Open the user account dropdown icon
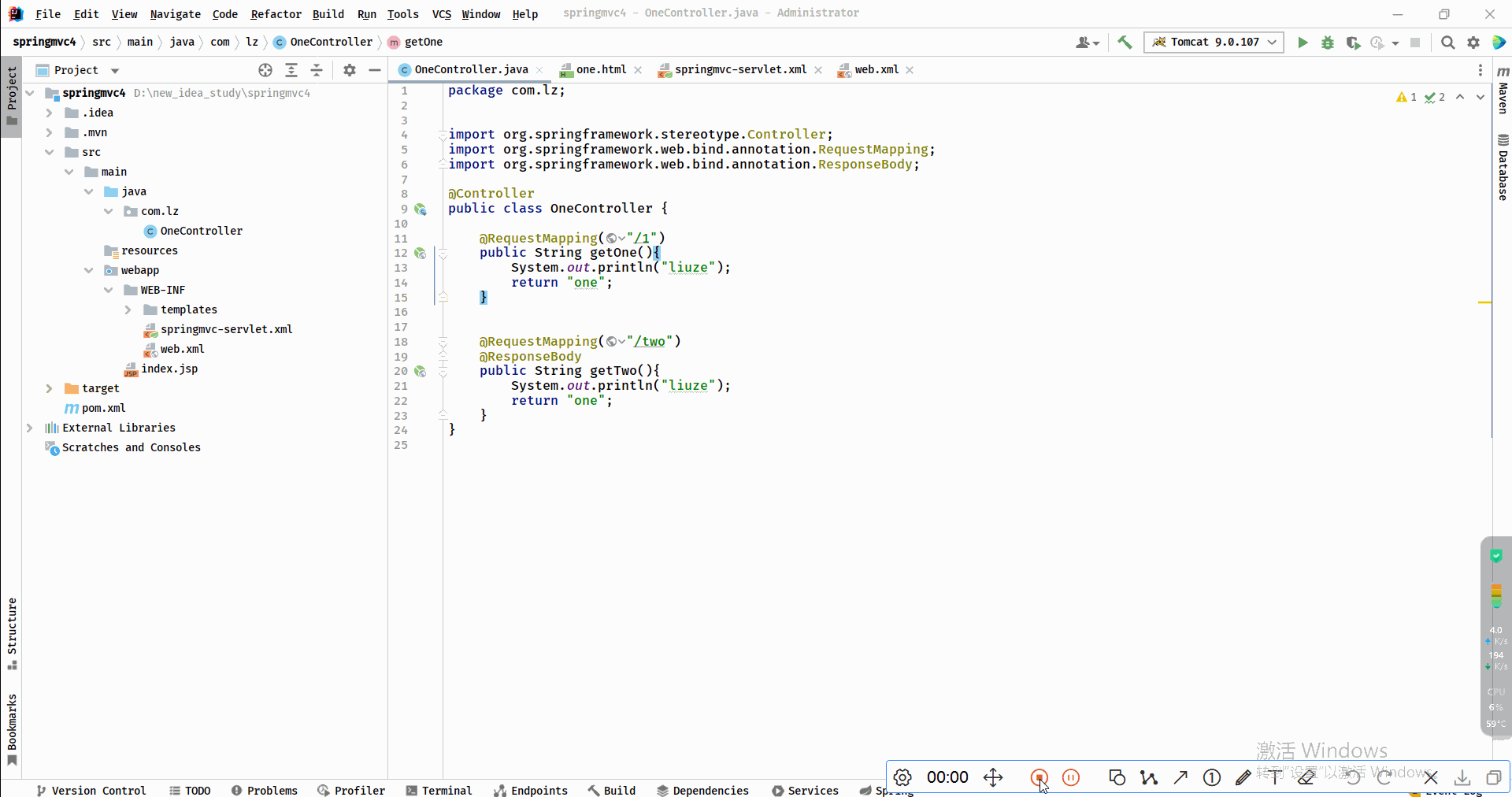The height and width of the screenshot is (797, 1512). [1088, 43]
